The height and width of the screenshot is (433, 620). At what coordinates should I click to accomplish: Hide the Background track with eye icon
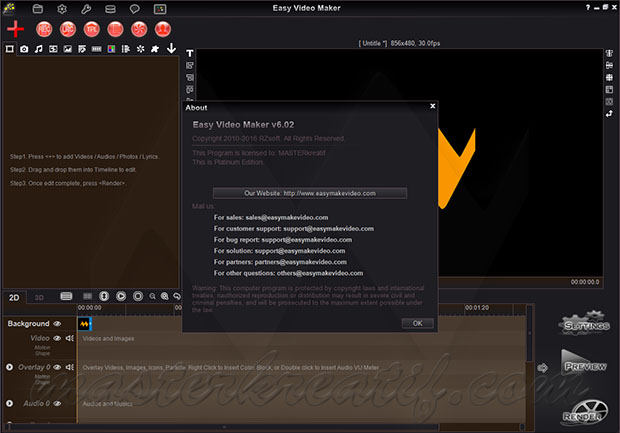[57, 323]
